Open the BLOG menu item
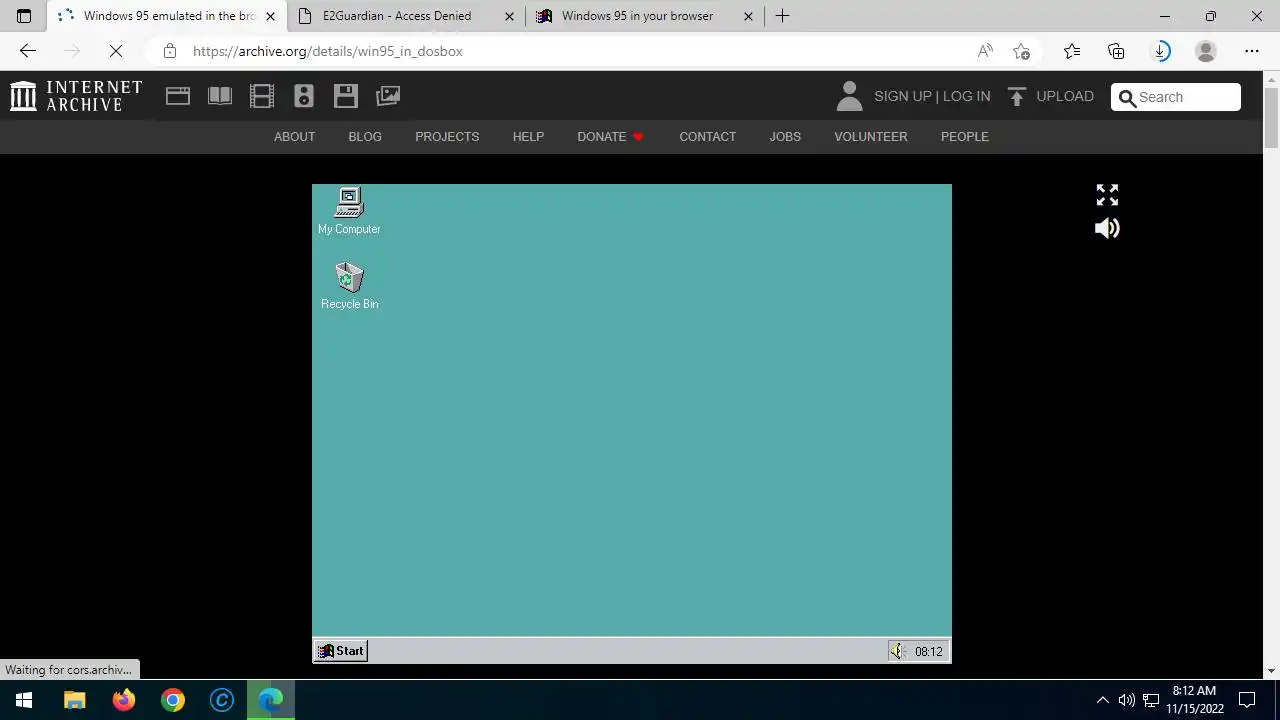 click(365, 136)
